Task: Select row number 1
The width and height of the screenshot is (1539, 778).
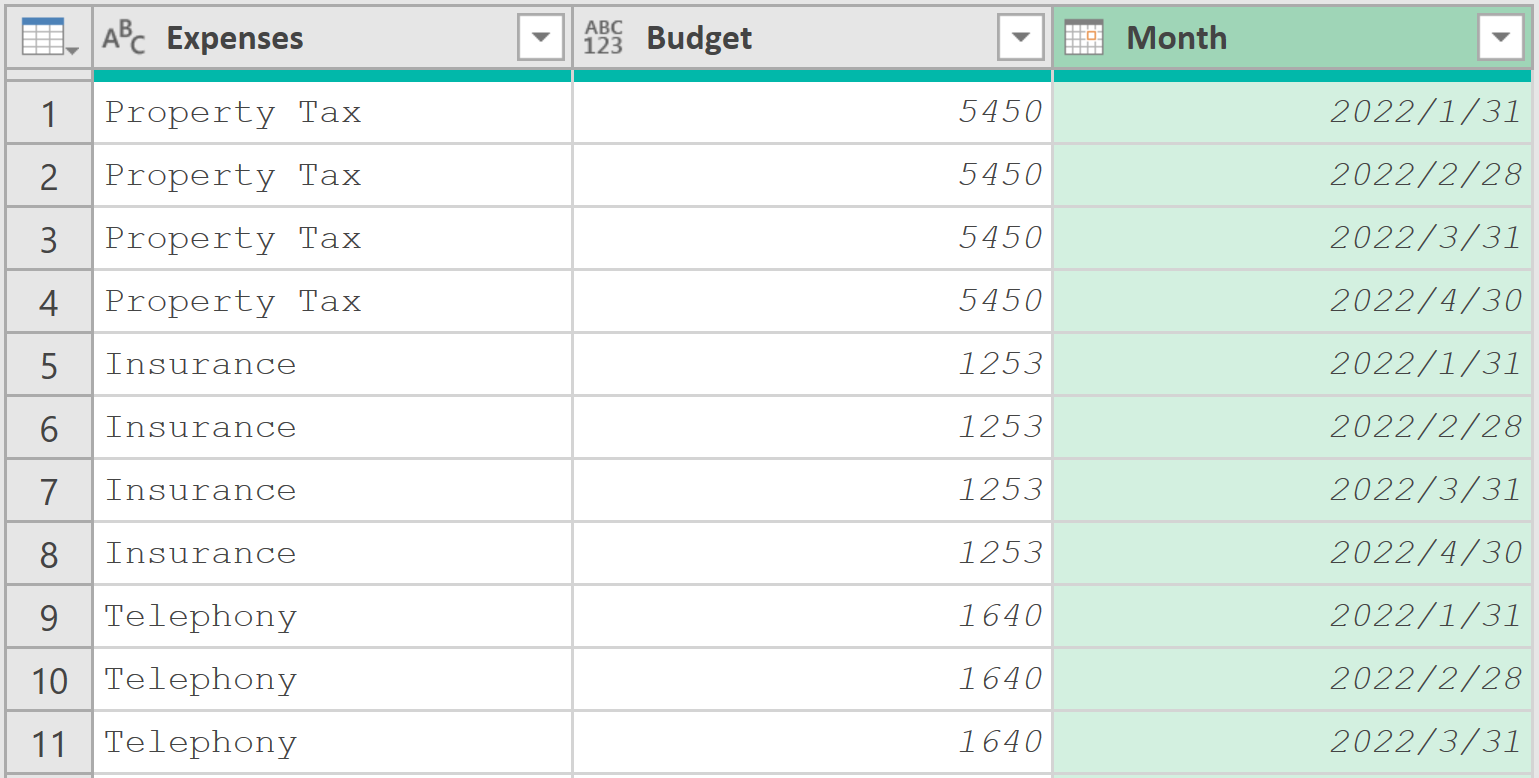Action: 49,113
